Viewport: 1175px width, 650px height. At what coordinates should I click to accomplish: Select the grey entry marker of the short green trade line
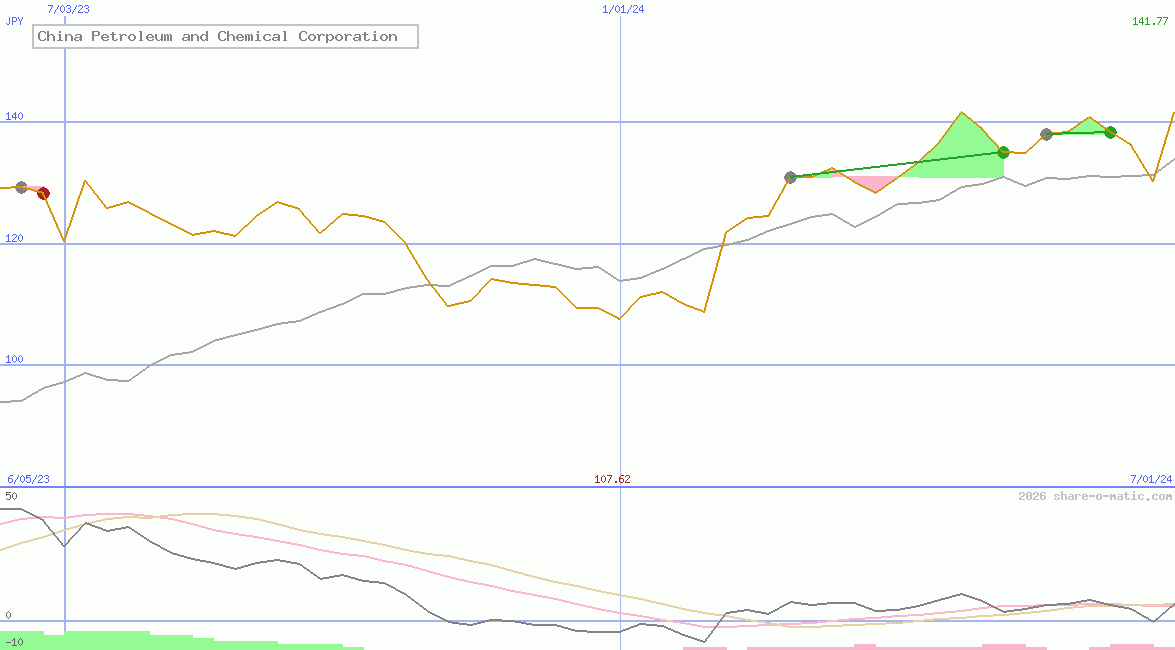1046,135
